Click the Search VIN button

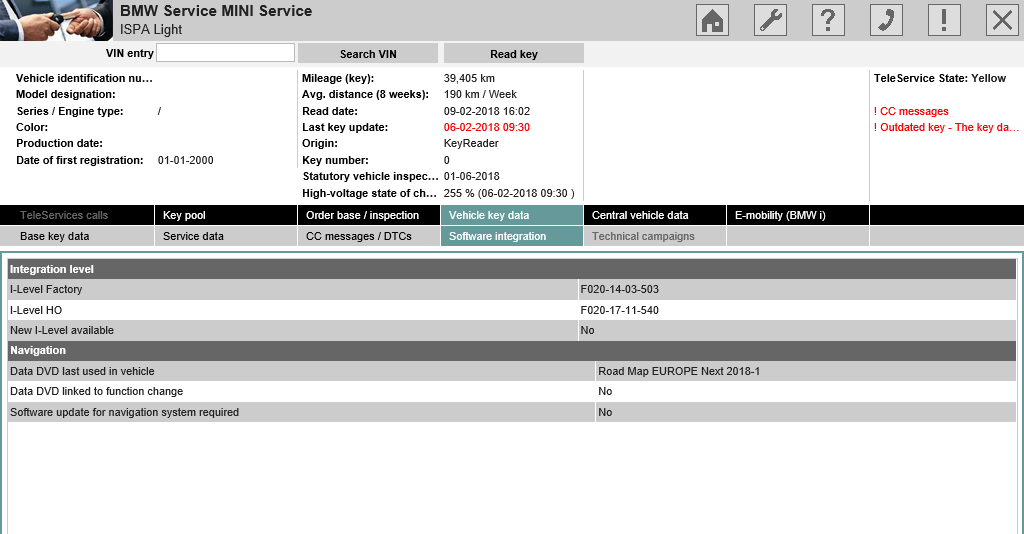[x=368, y=54]
